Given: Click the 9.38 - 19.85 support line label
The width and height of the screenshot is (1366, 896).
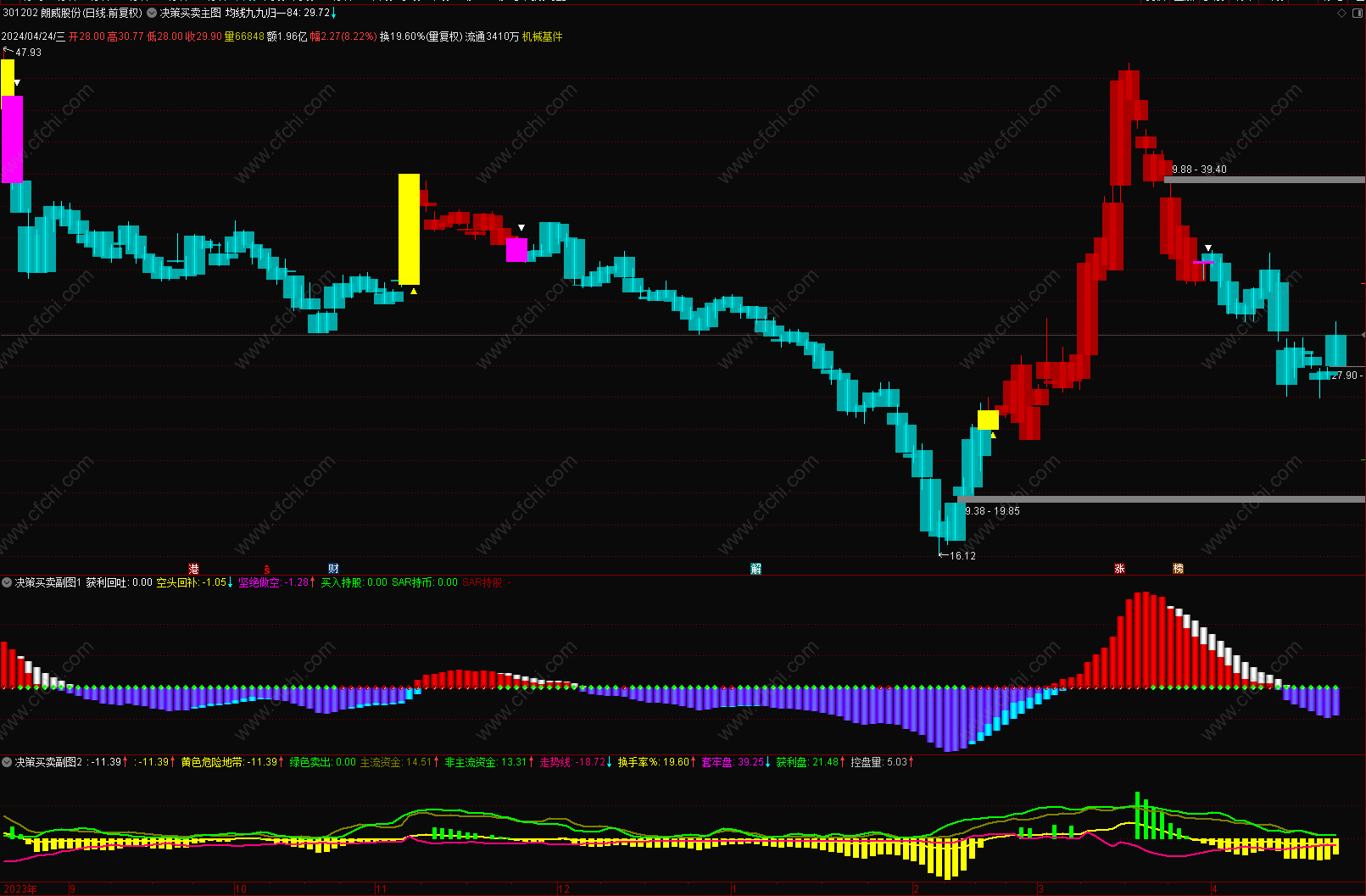Looking at the screenshot, I should click(x=992, y=511).
